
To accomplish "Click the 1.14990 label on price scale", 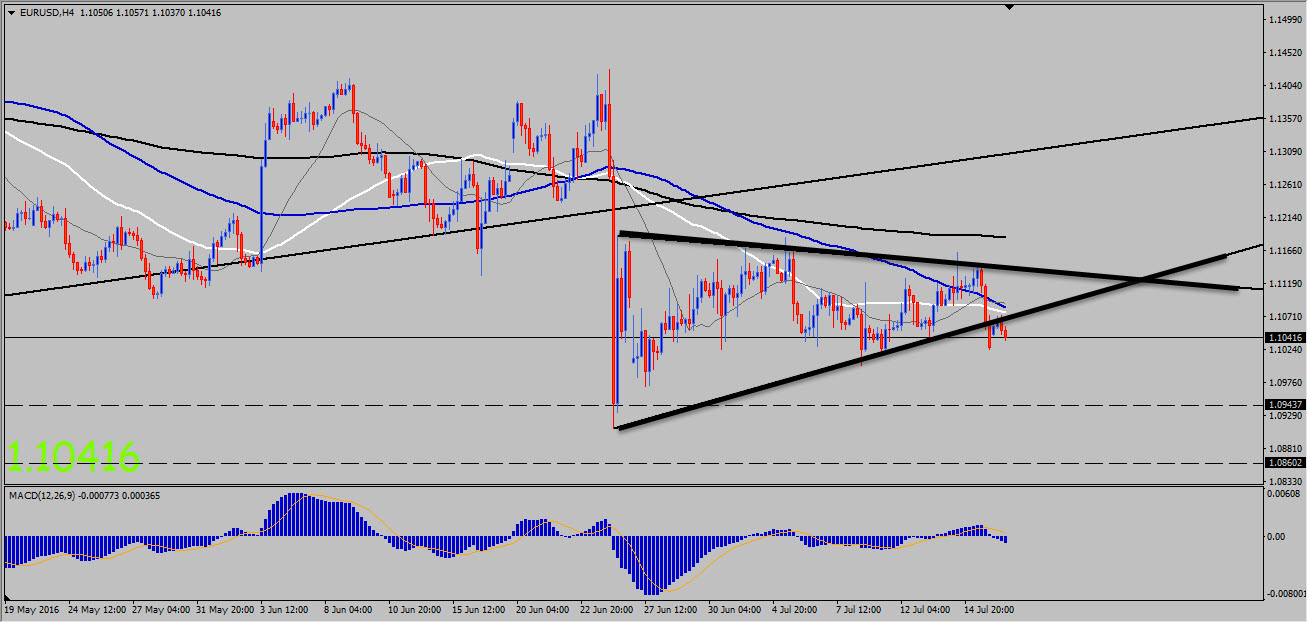I will [x=1285, y=19].
